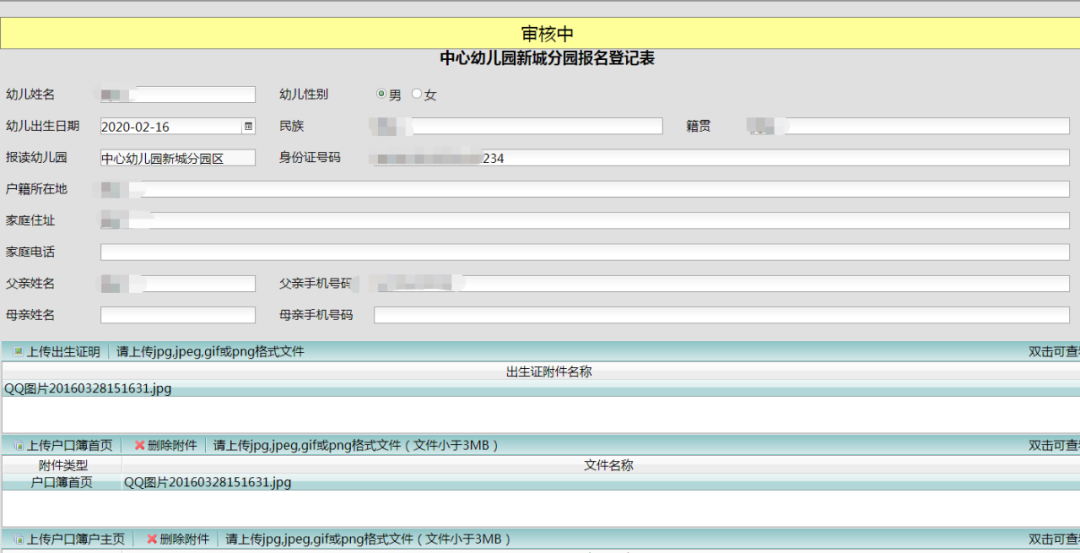Click the 家庭电话 input field
The width and height of the screenshot is (1080, 553).
[x=584, y=252]
